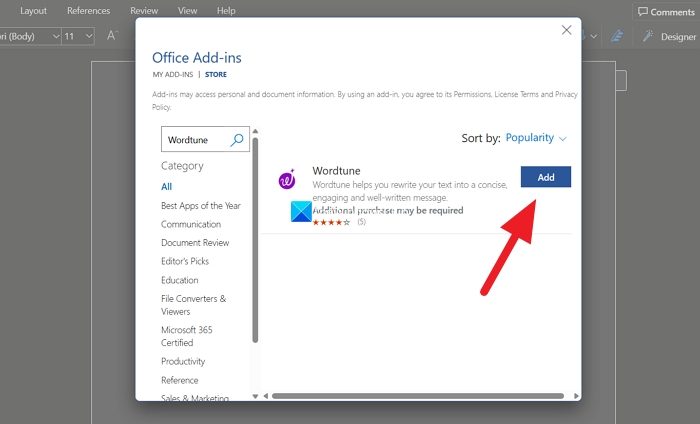Select the Editor's Picks category
Screen dimensions: 700x424
click(x=185, y=261)
